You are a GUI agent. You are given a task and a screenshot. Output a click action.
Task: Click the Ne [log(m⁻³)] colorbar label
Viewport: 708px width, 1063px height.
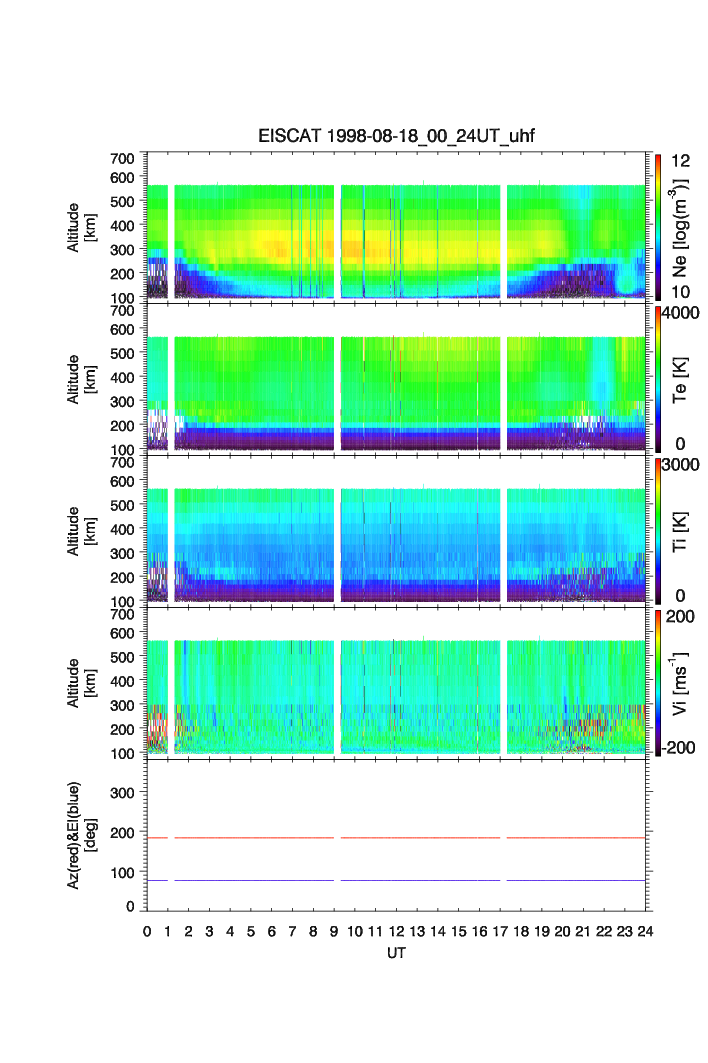tap(683, 225)
